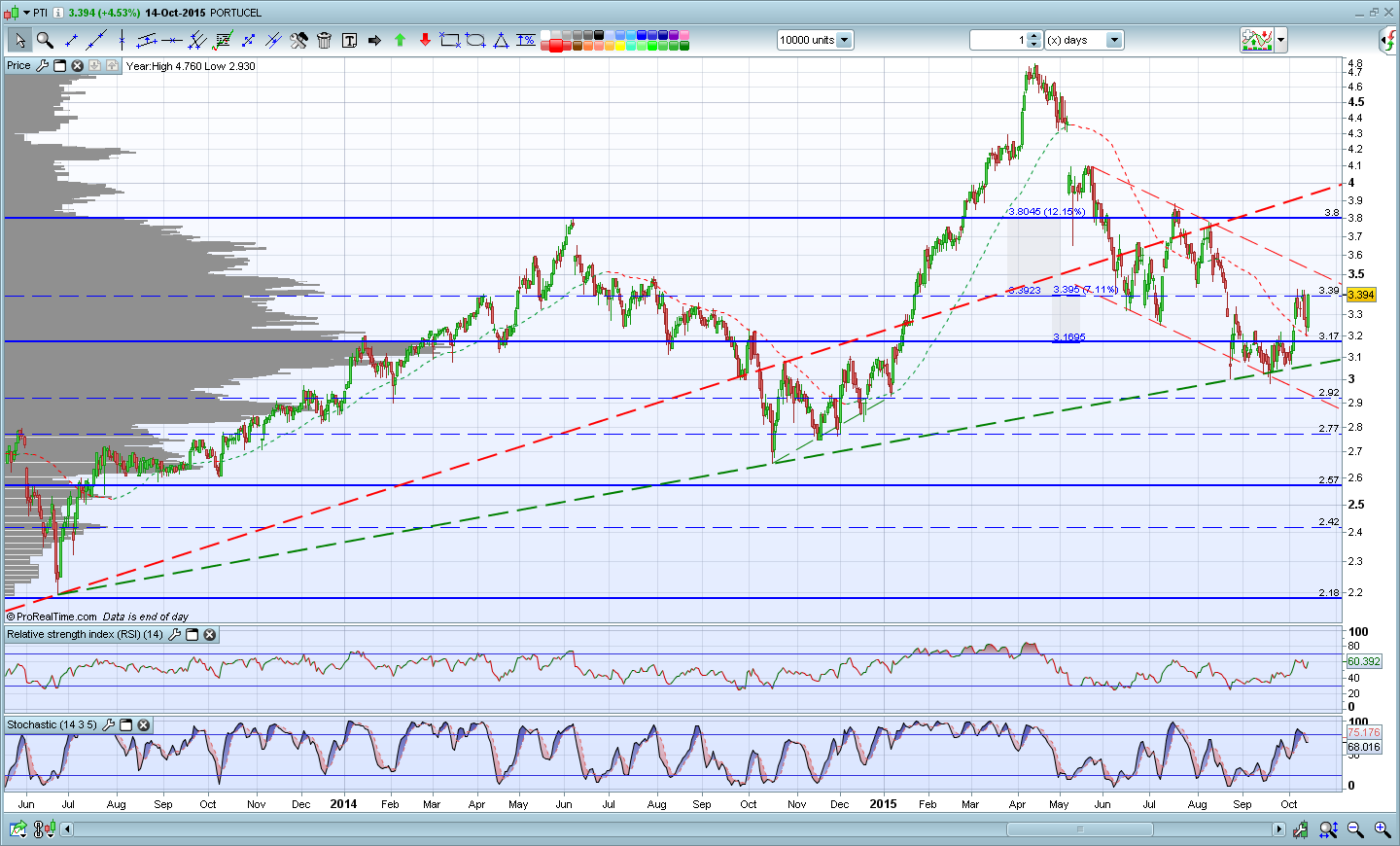Click the current price tag 3.394
This screenshot has height=846, width=1400.
(x=1360, y=295)
